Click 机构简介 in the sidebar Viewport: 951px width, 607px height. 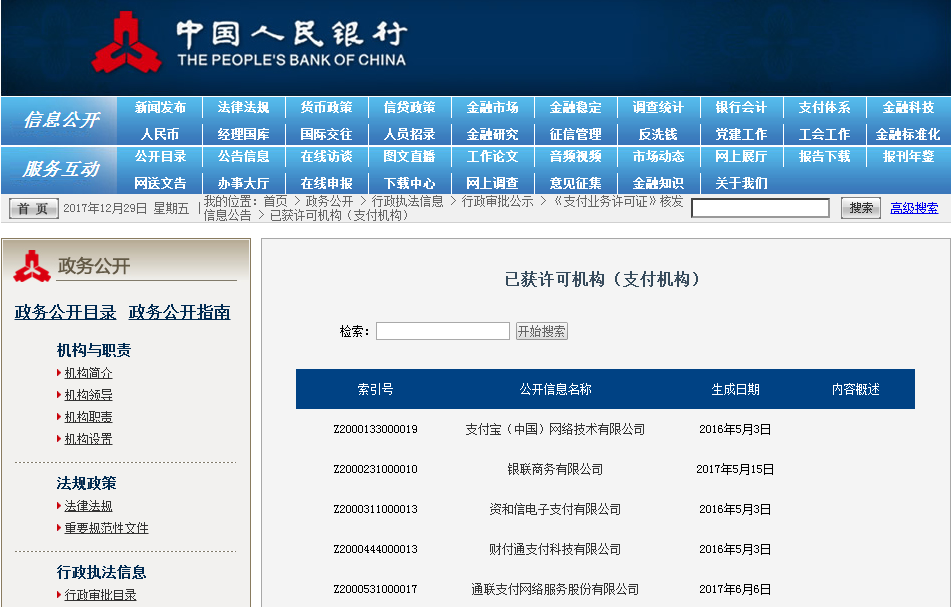pyautogui.click(x=88, y=373)
